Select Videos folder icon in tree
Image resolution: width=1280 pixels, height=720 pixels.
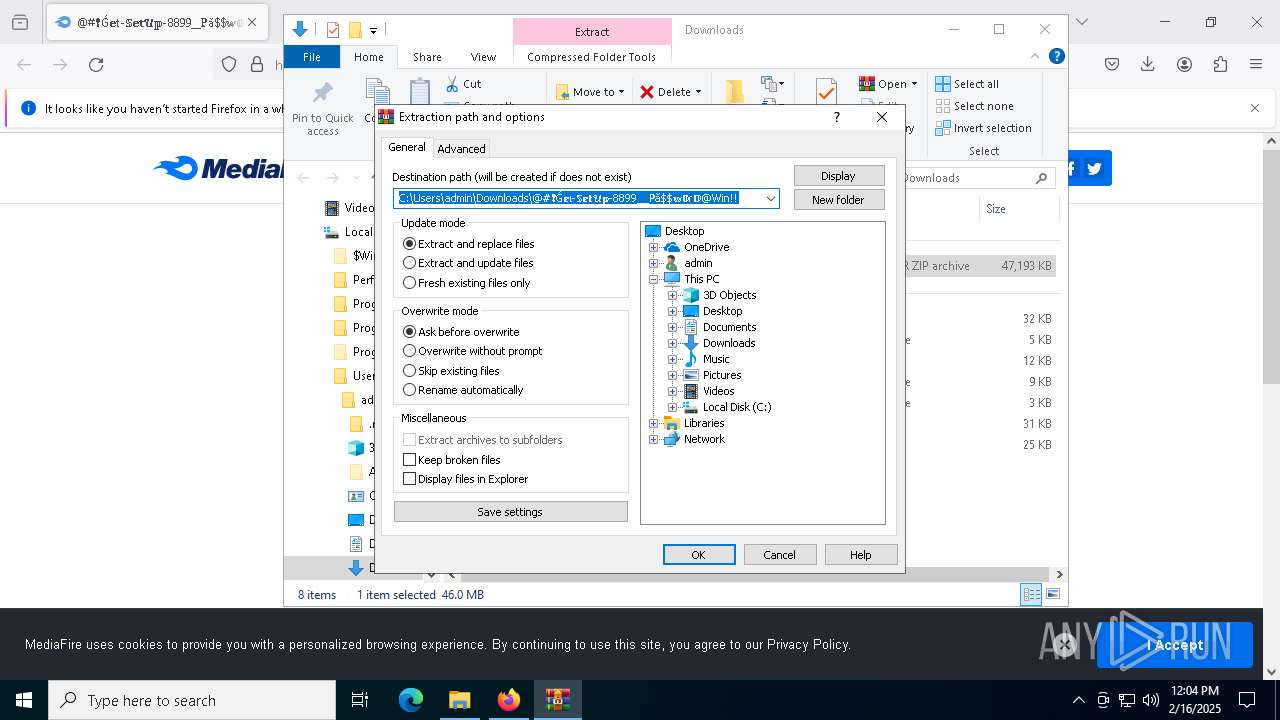690,391
